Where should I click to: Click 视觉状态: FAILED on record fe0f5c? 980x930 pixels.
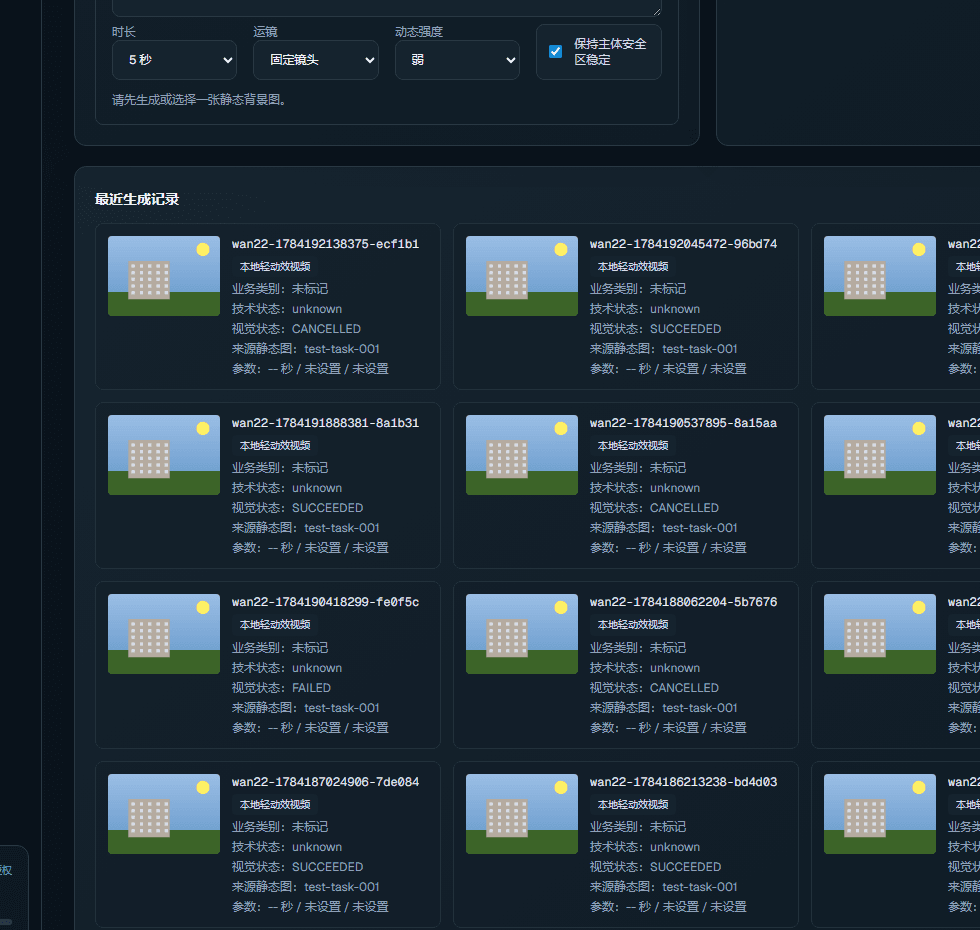[281, 688]
